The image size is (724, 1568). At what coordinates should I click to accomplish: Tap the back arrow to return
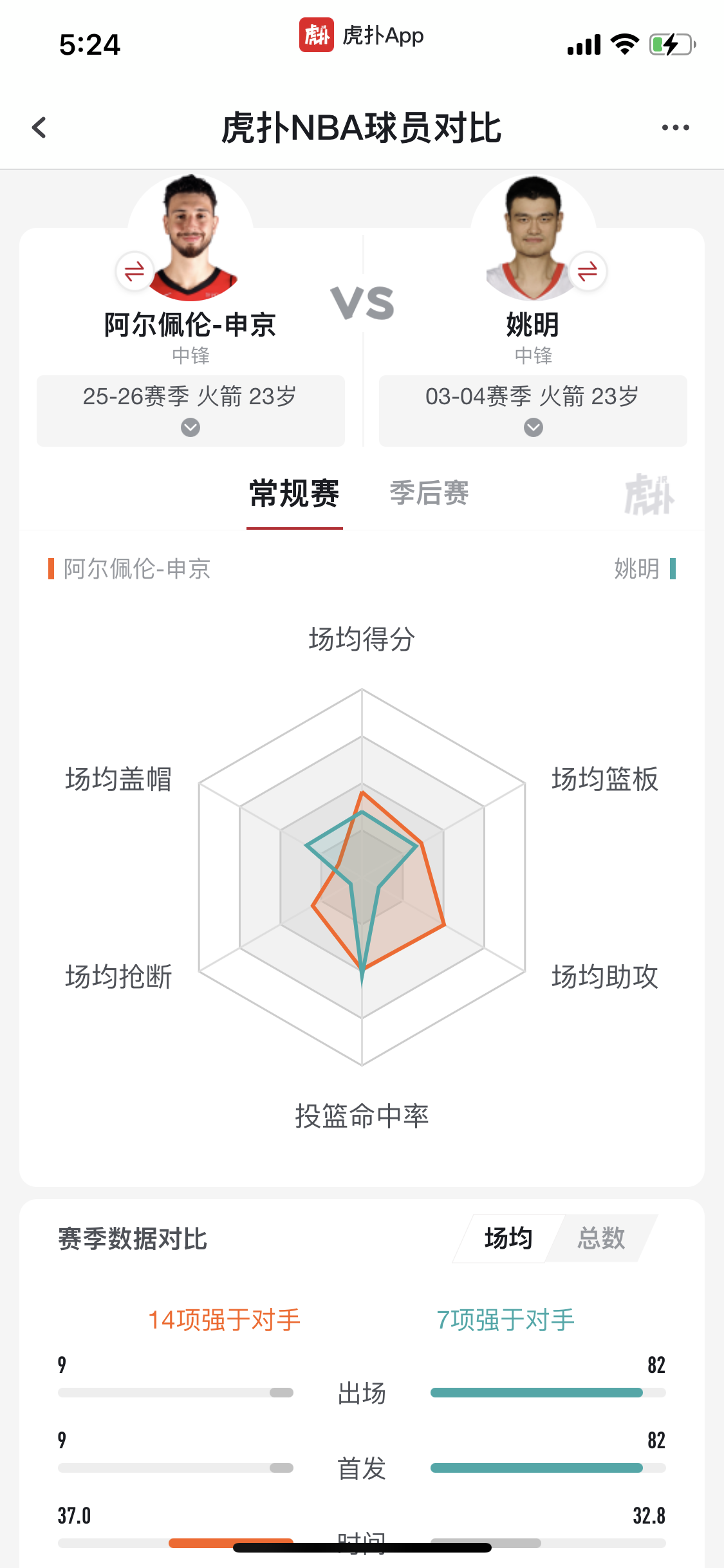coord(40,127)
